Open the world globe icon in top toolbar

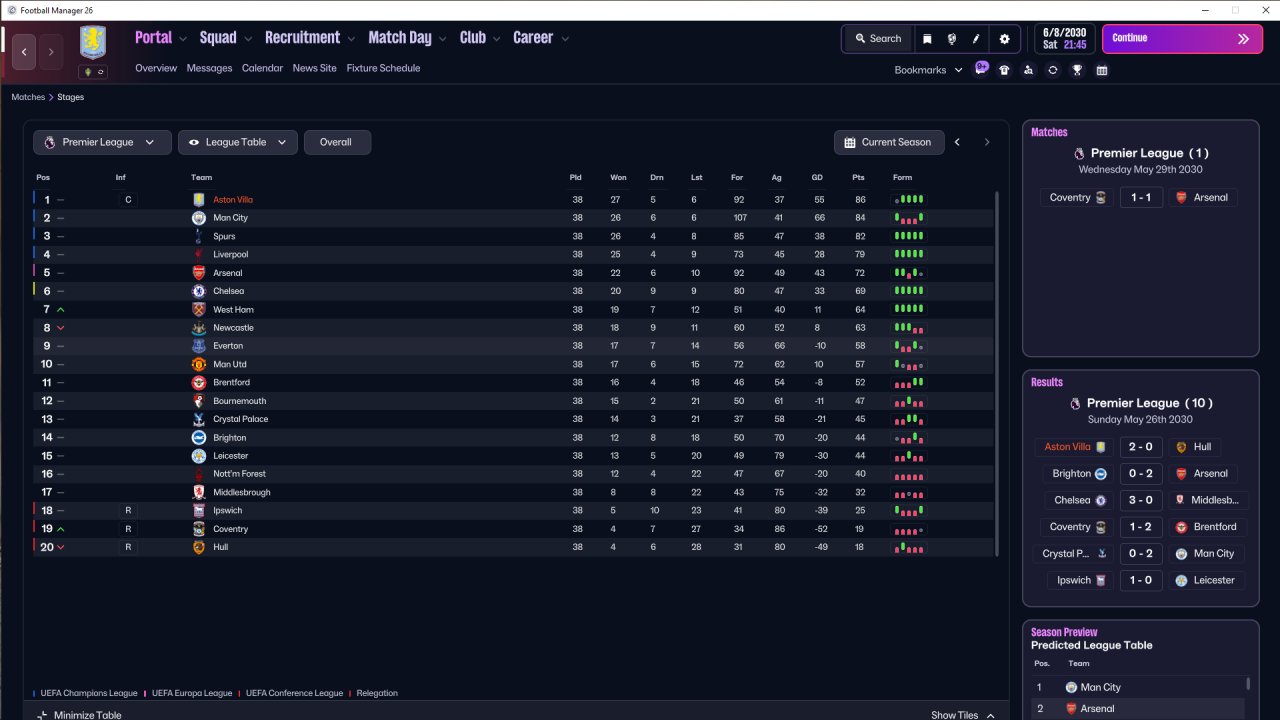click(x=952, y=39)
